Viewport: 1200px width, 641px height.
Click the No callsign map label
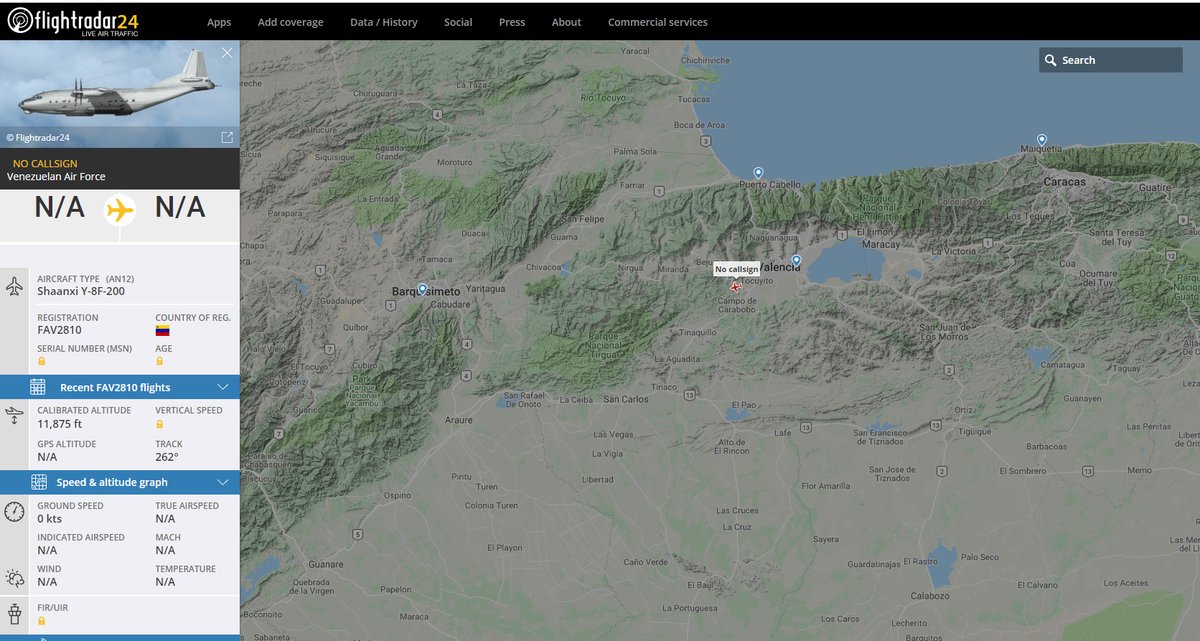[736, 269]
